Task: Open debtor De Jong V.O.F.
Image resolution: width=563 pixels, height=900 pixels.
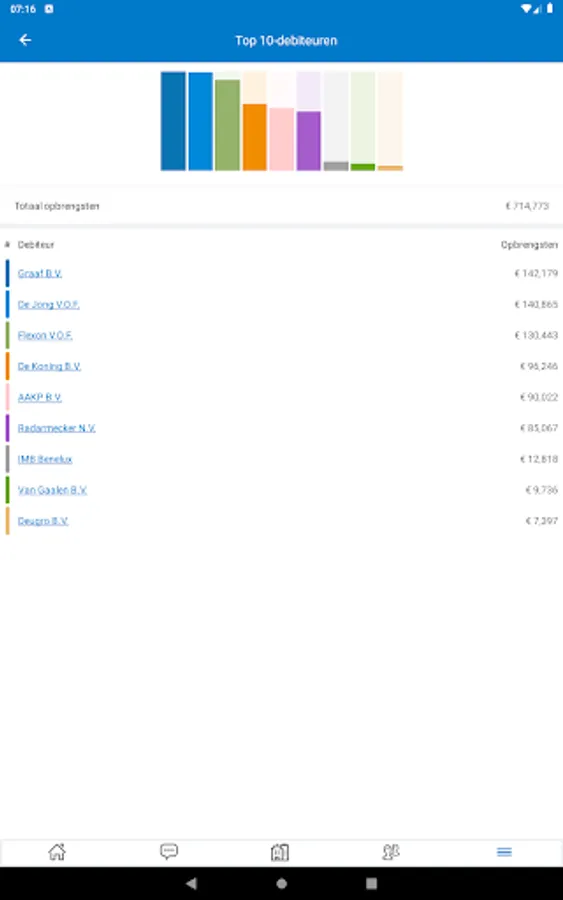Action: pos(48,305)
